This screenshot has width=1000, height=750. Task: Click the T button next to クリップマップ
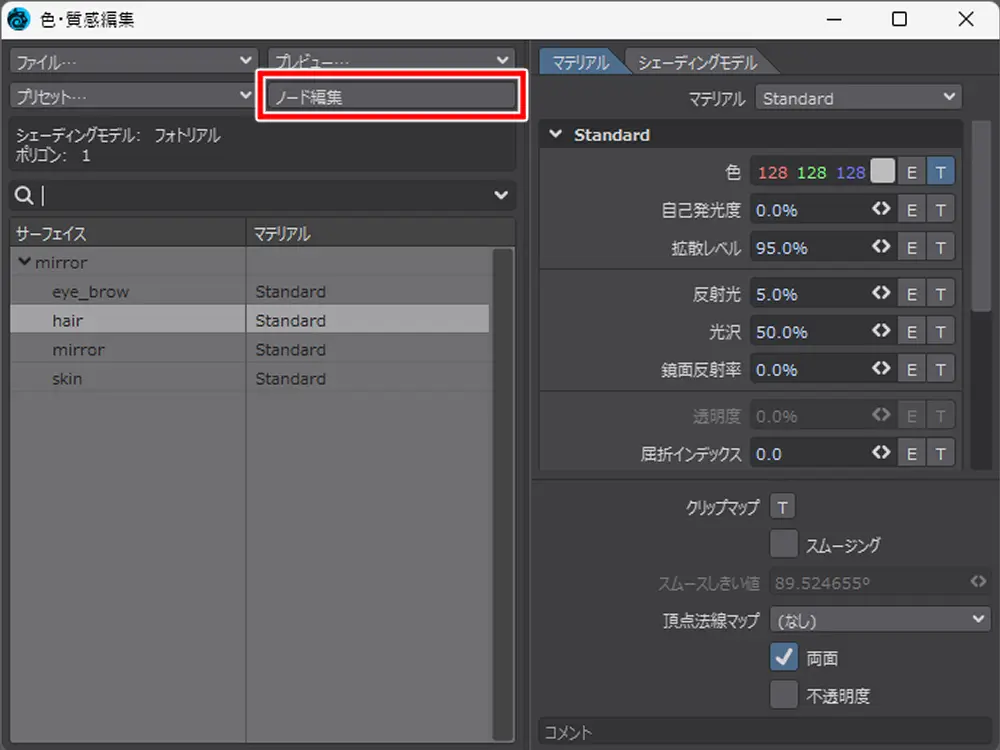pos(782,507)
